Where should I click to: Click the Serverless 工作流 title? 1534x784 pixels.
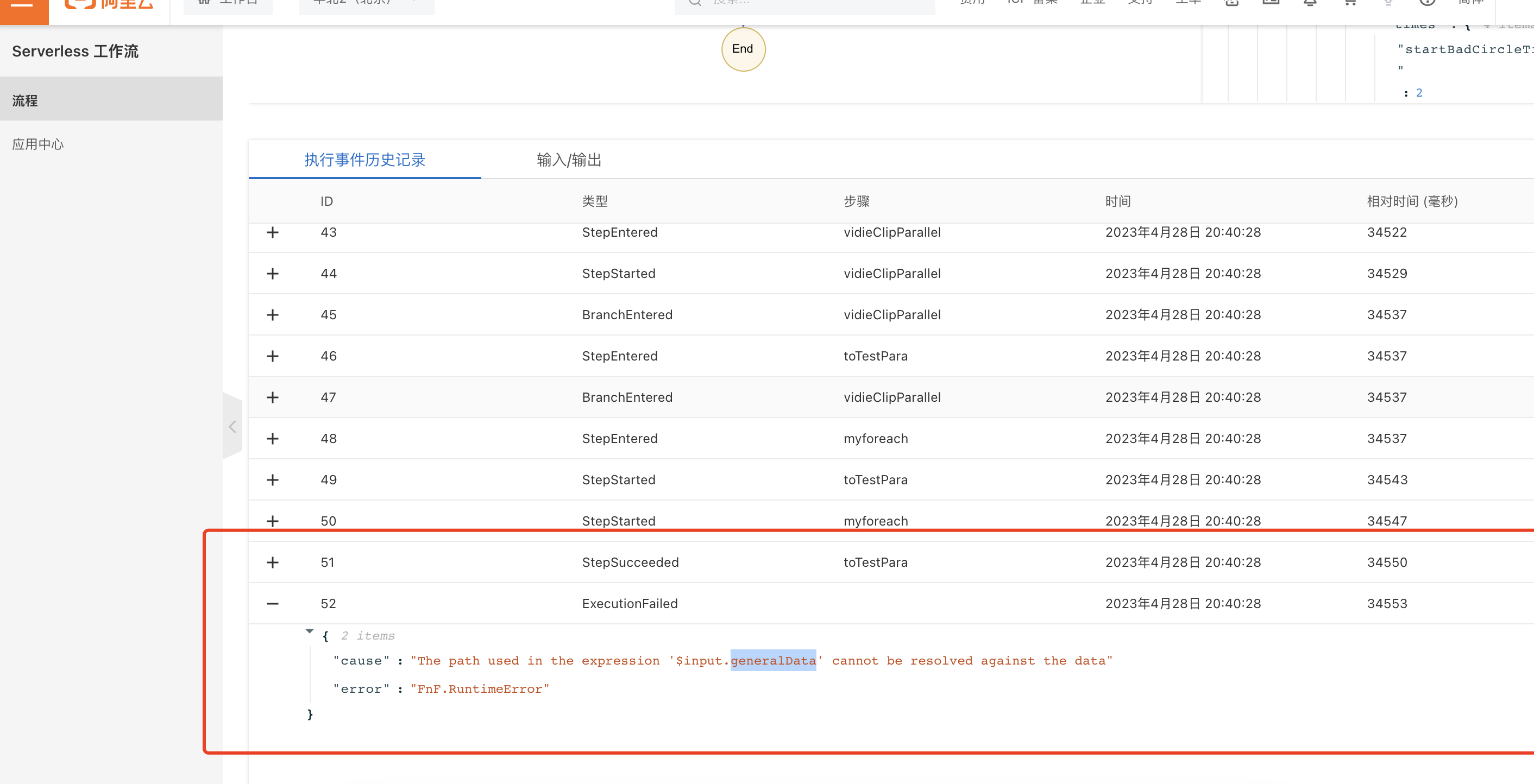[x=75, y=51]
